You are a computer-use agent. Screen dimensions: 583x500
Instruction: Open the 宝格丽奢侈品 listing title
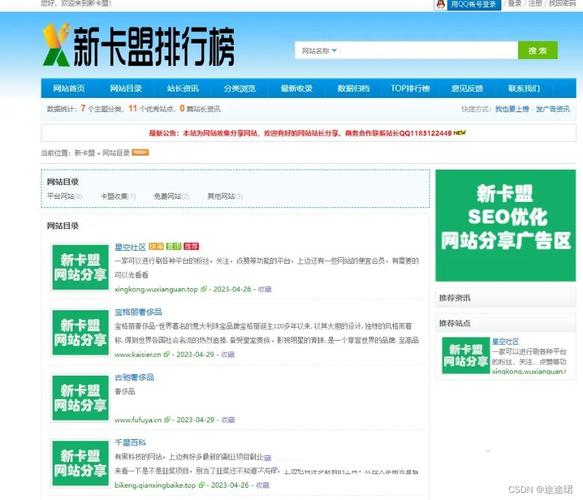tap(138, 312)
